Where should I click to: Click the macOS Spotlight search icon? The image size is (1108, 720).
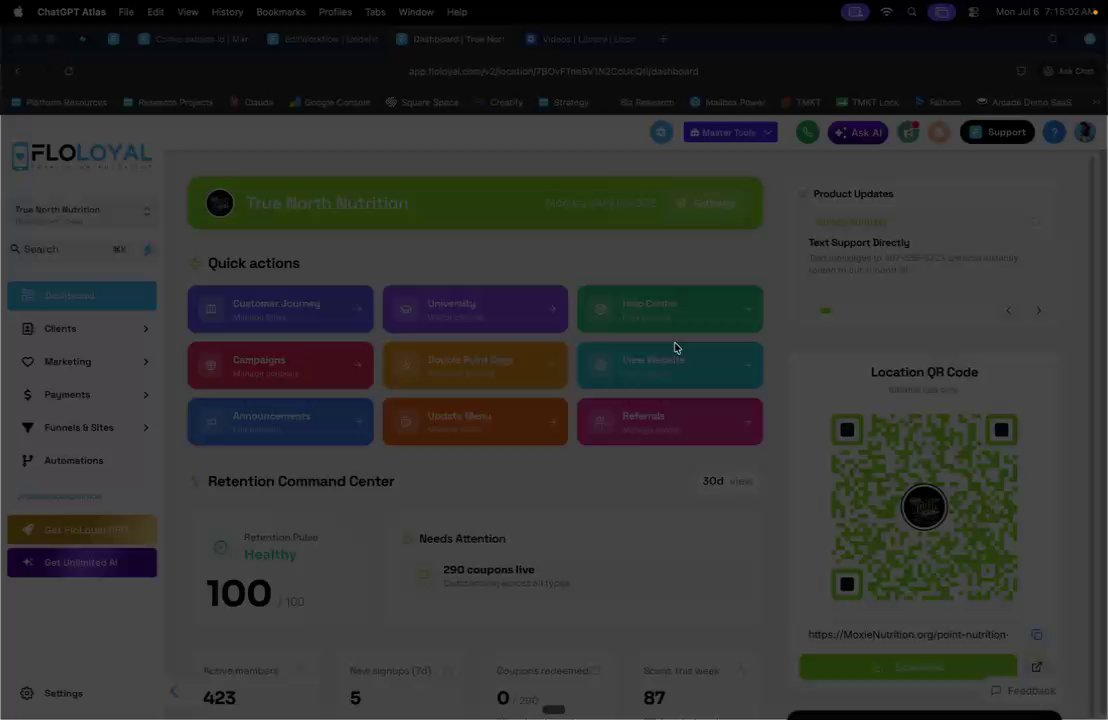coord(912,12)
